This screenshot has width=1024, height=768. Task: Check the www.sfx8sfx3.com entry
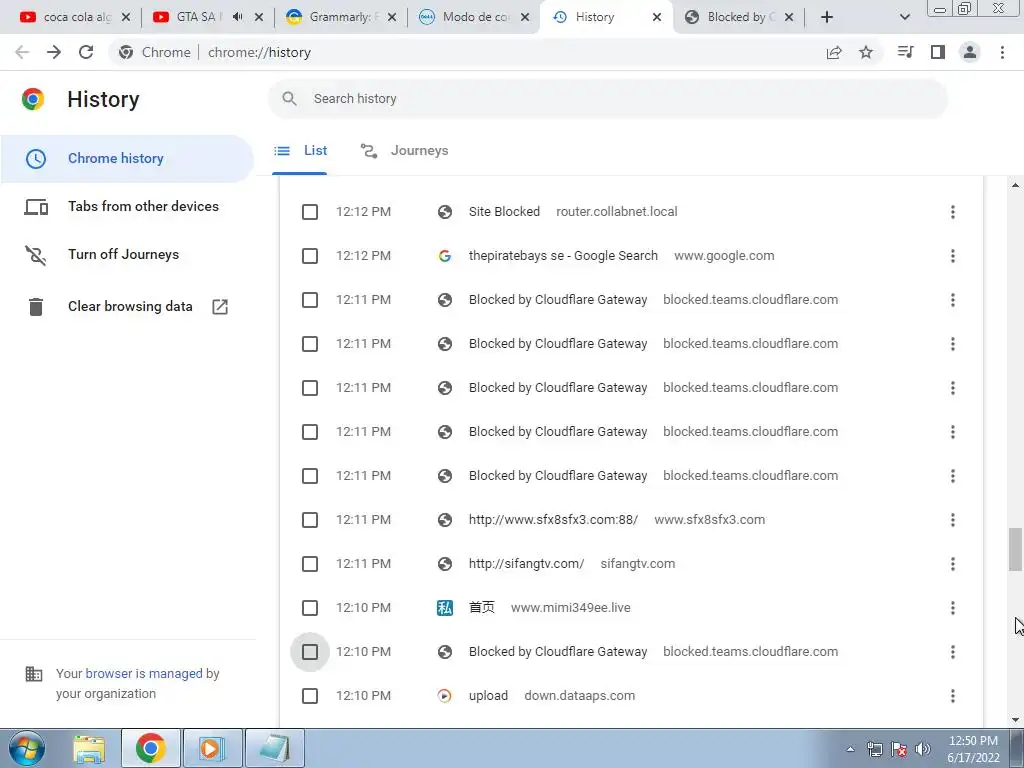310,520
